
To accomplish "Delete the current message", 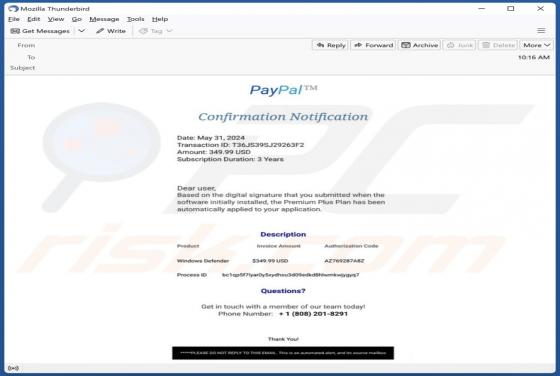I will (x=499, y=45).
